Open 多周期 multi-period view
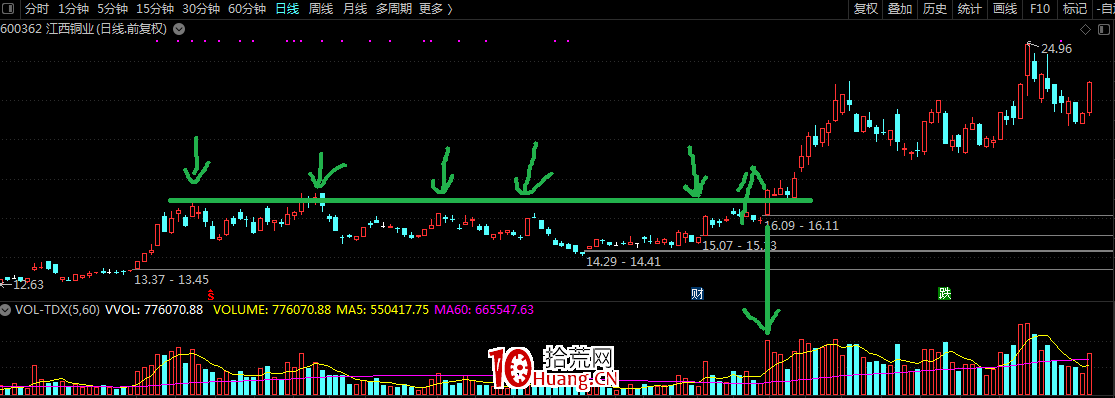 coord(393,9)
